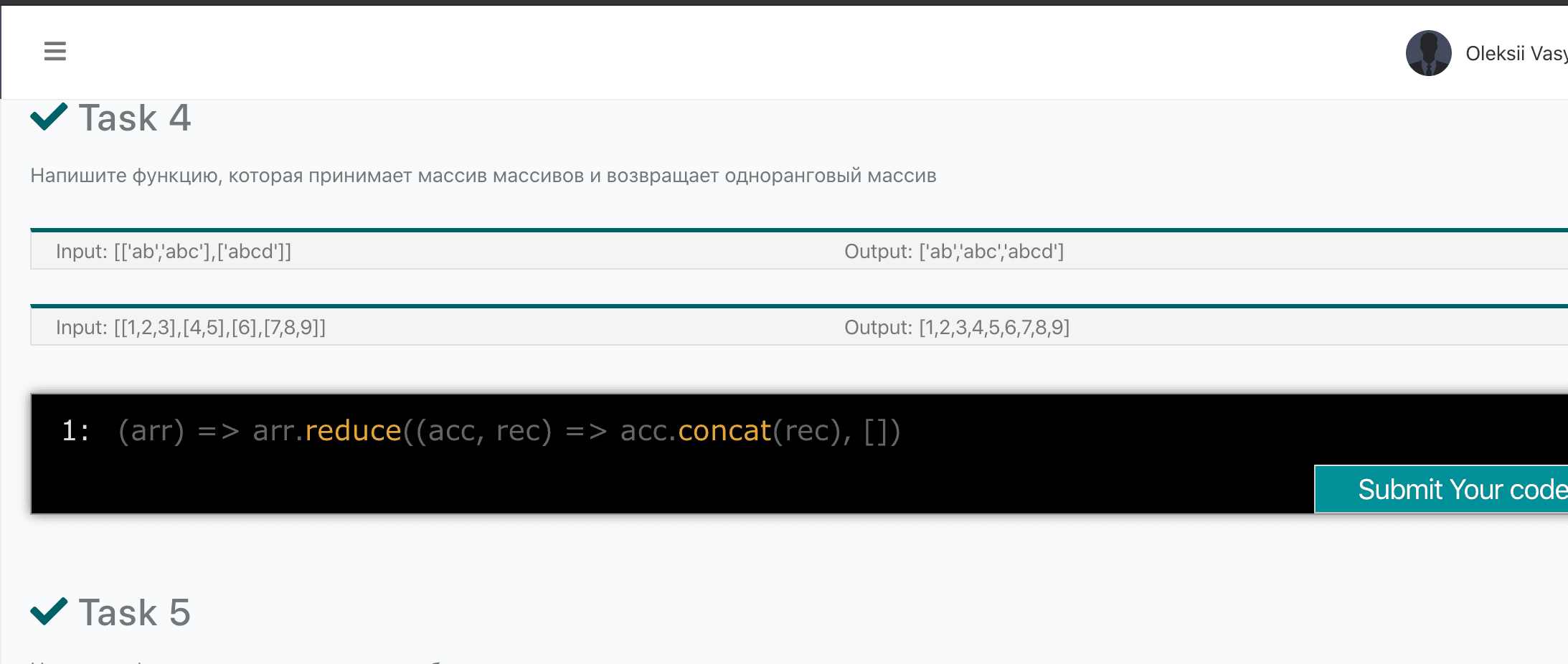Click the Russian task description text
1568x664 pixels.
tap(483, 176)
